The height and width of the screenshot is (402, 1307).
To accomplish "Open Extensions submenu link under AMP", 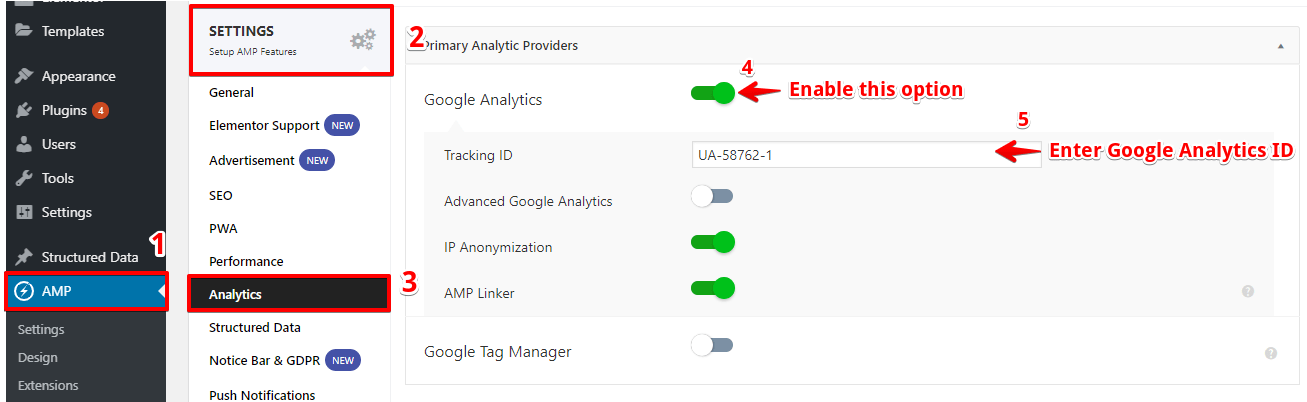I will coord(48,385).
